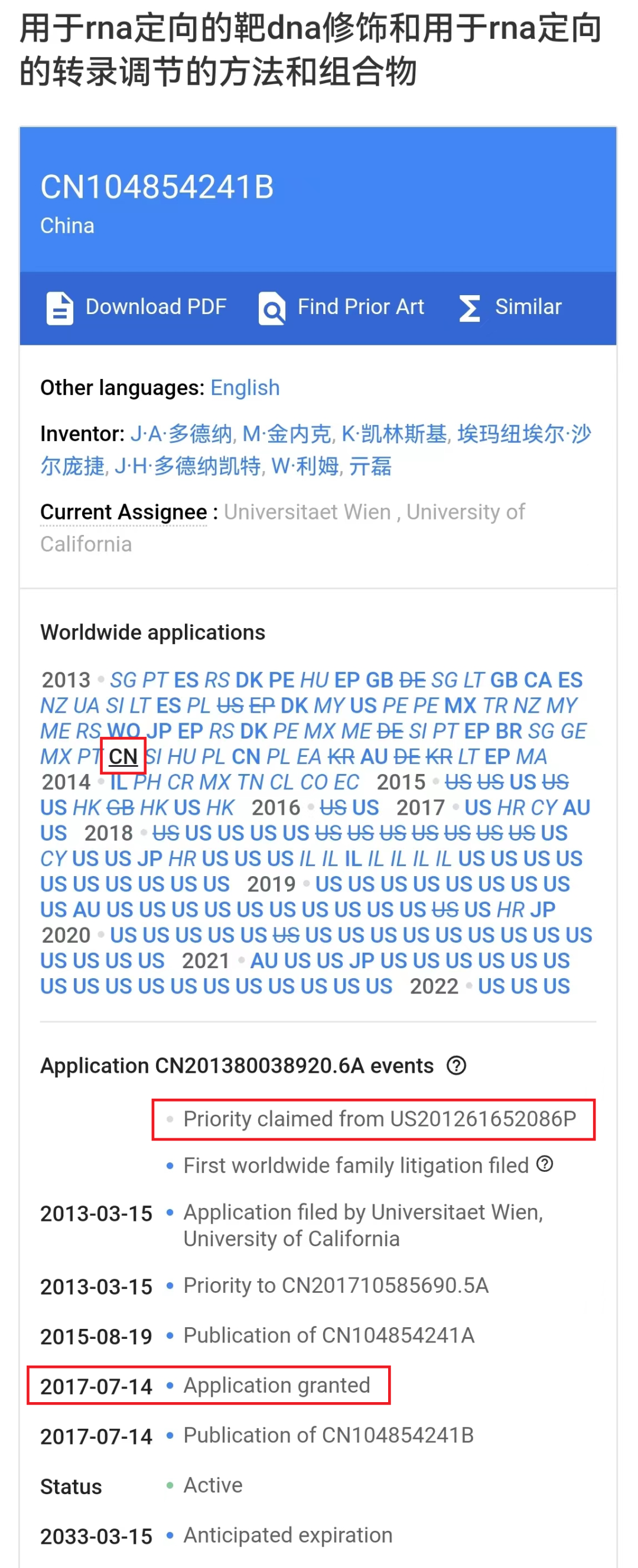Click the Current Assignee dotted label
Viewport: 638px width, 1568px height.
coord(123,512)
